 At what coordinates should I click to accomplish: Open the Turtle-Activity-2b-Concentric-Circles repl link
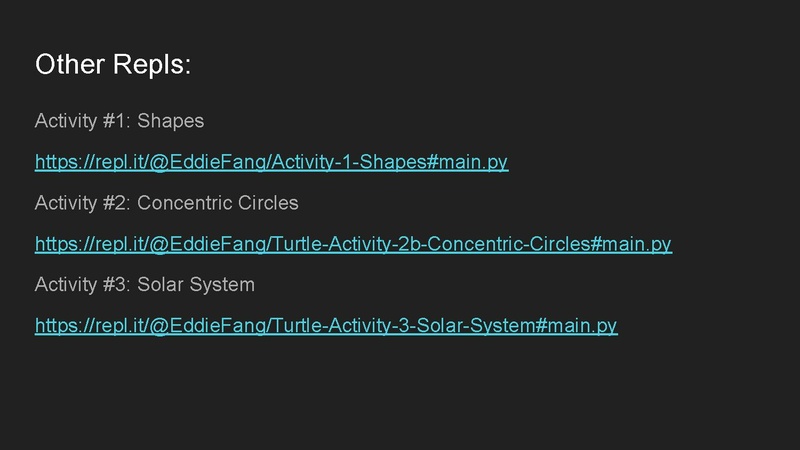[353, 244]
